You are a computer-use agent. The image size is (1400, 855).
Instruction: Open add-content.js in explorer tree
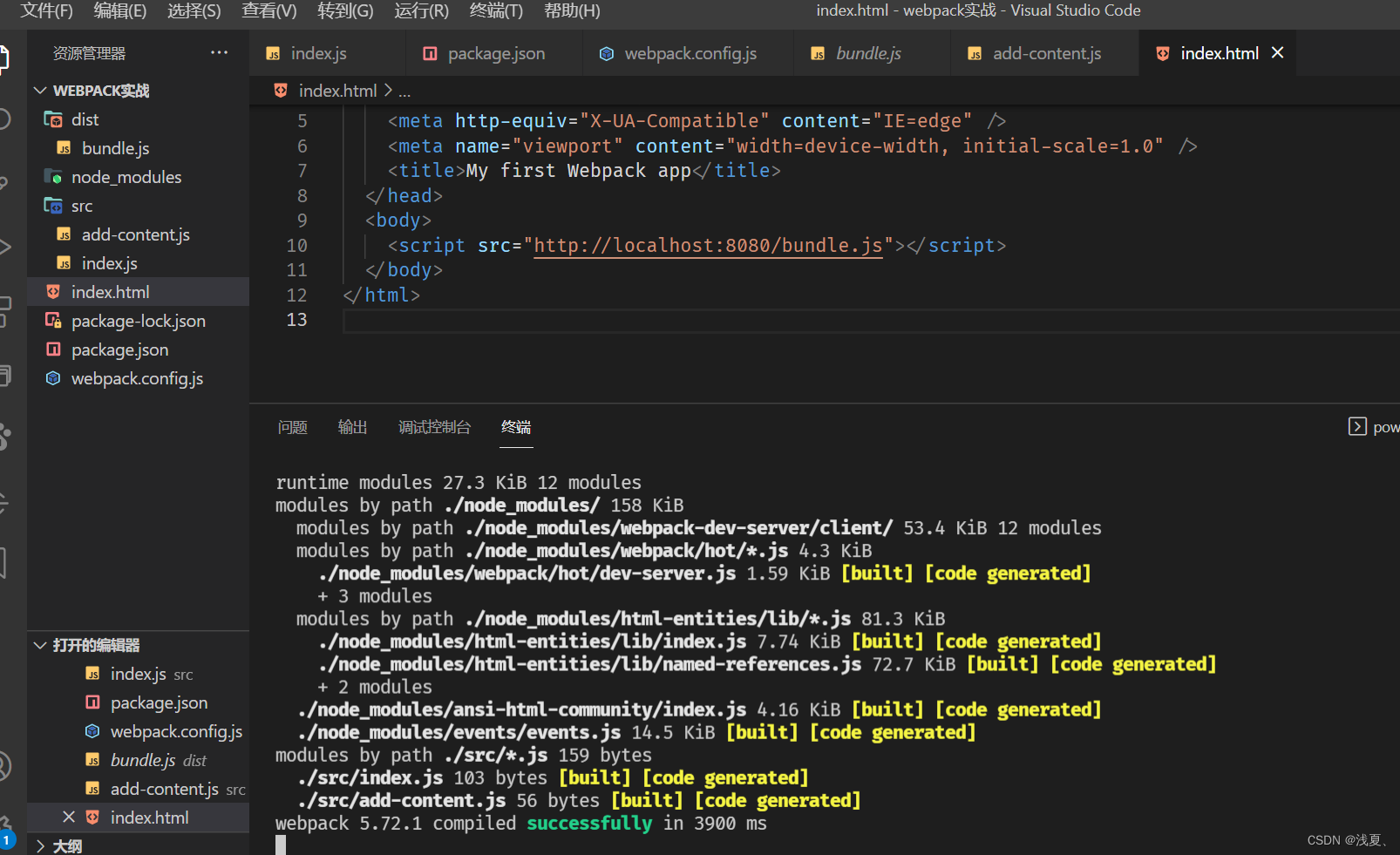click(138, 234)
